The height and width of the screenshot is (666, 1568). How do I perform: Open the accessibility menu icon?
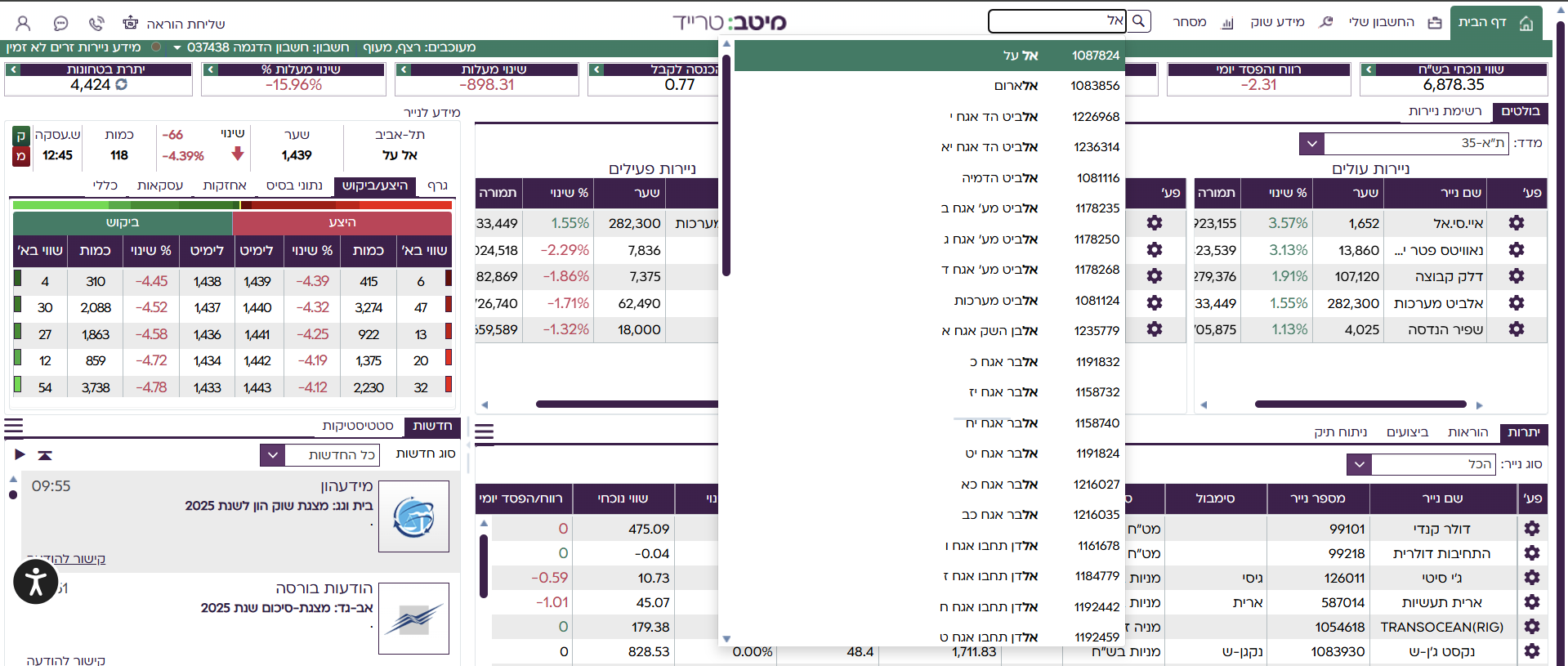click(35, 582)
